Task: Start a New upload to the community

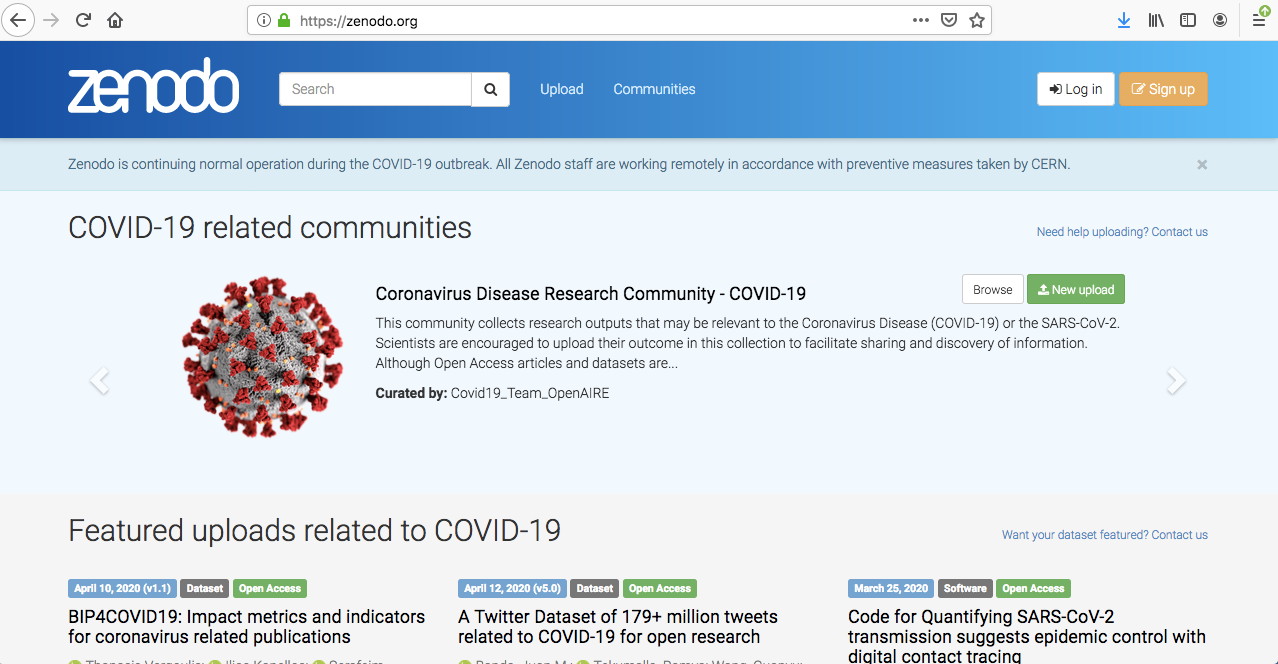Action: tap(1076, 289)
